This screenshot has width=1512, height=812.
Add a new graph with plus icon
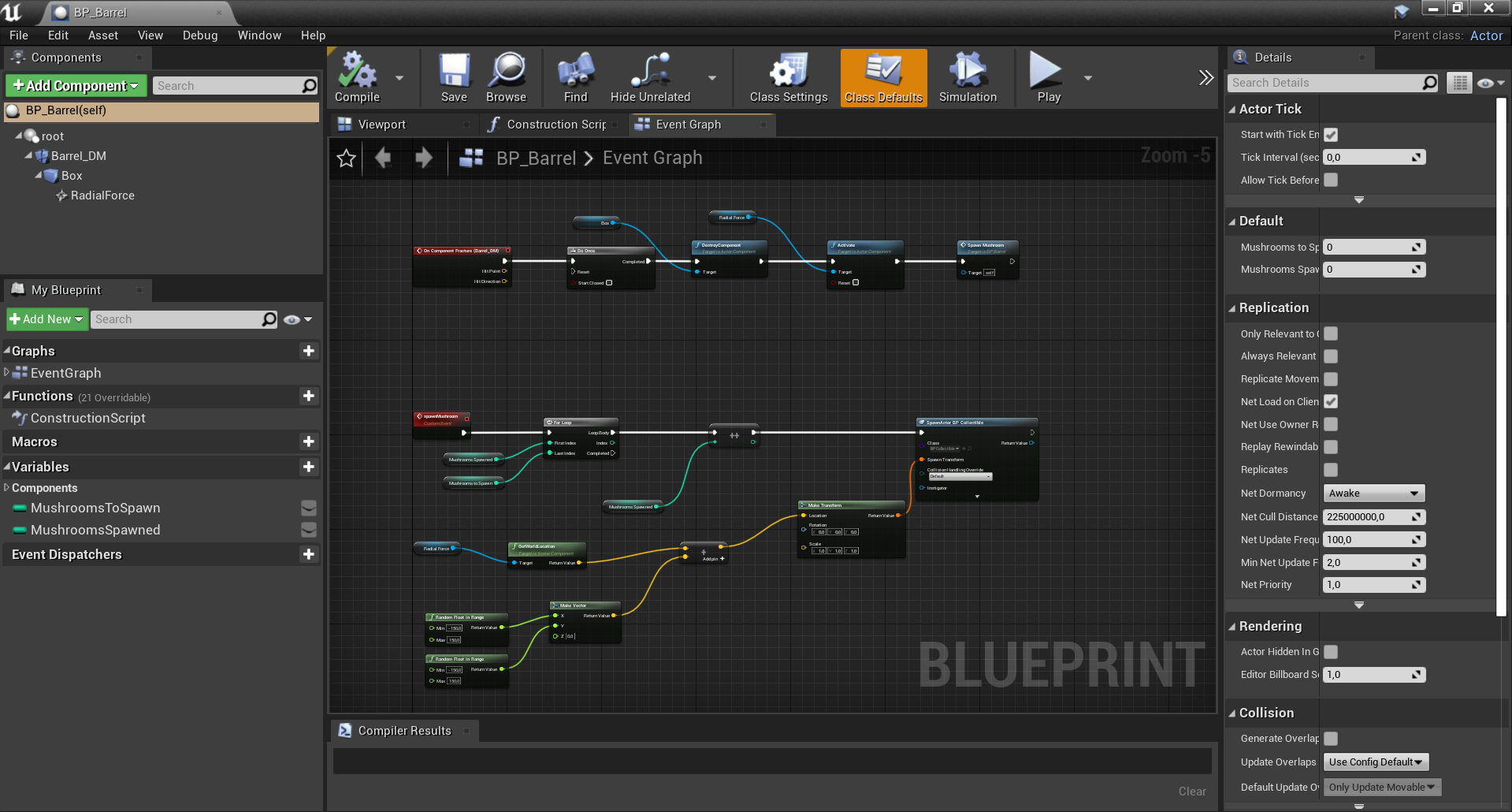(x=309, y=351)
